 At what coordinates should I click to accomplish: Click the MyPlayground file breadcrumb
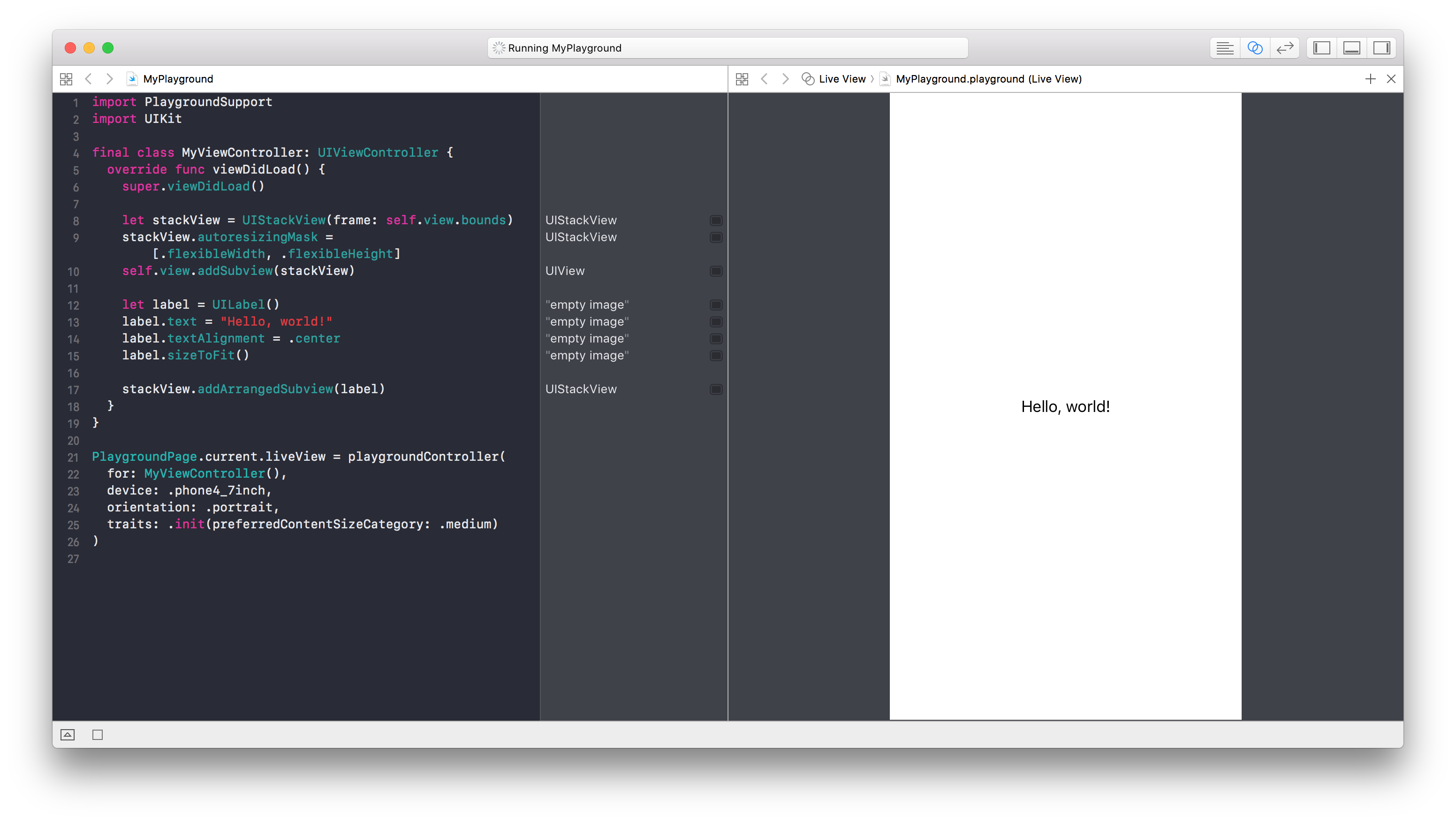point(177,79)
